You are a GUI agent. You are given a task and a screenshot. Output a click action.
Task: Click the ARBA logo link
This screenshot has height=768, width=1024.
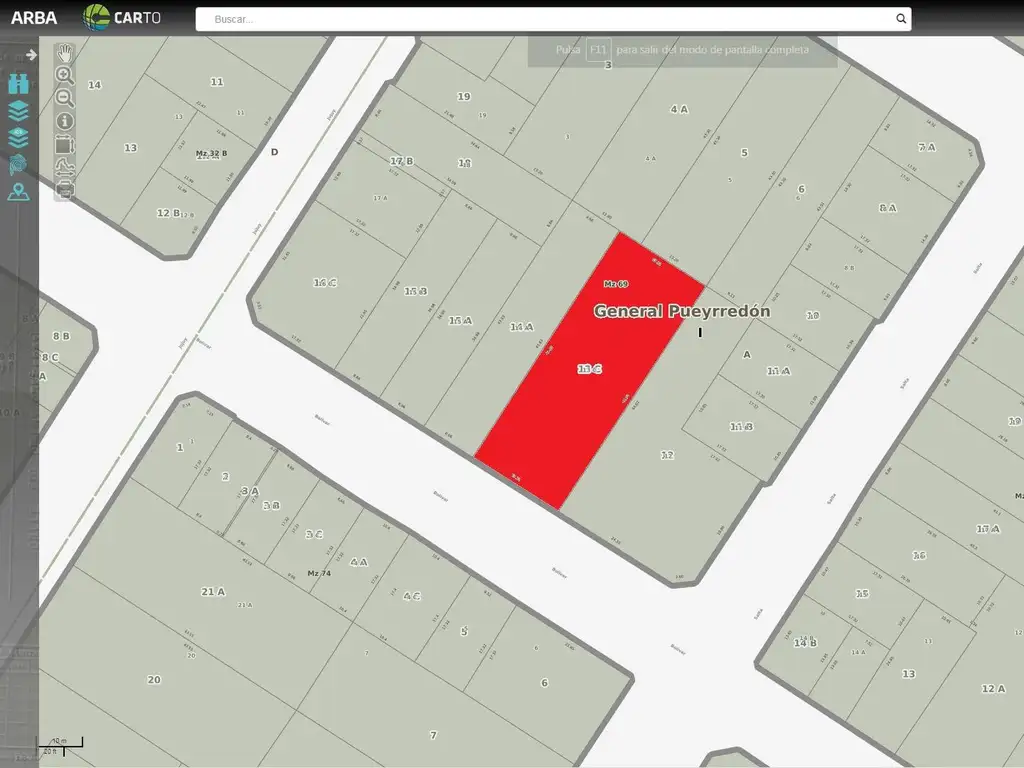34,17
